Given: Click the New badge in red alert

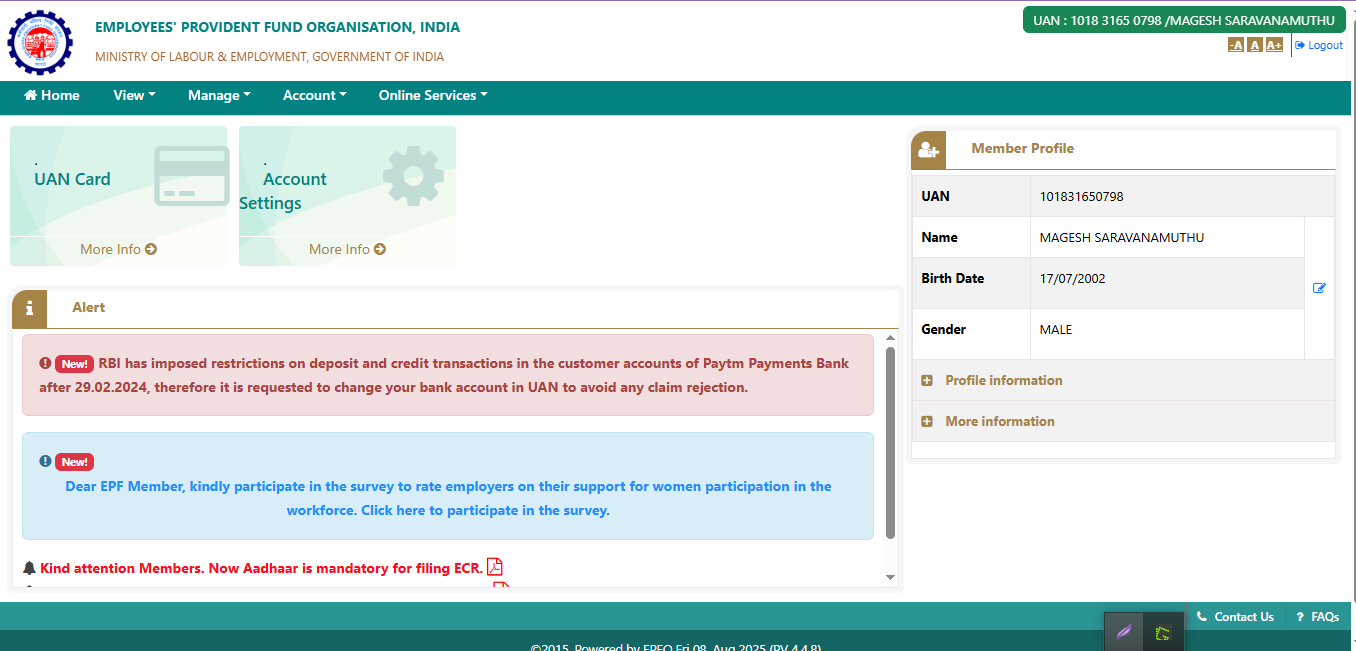Looking at the screenshot, I should (74, 364).
